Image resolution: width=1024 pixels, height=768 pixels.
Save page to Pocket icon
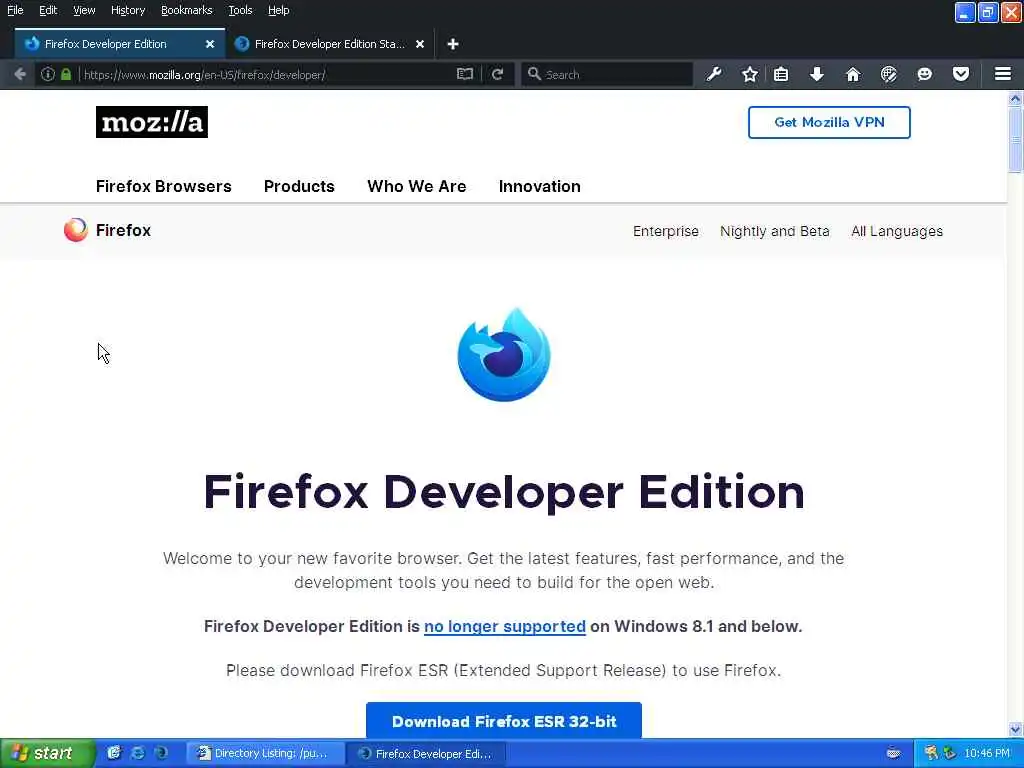961,74
